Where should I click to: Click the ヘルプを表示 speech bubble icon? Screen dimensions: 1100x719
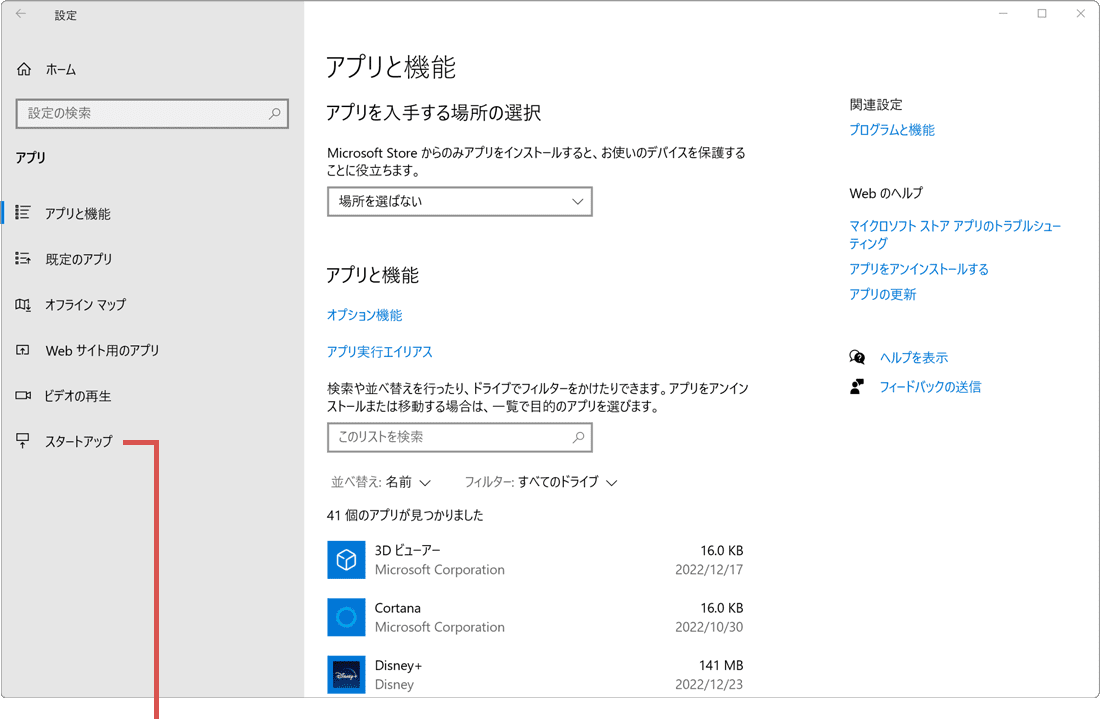(858, 356)
